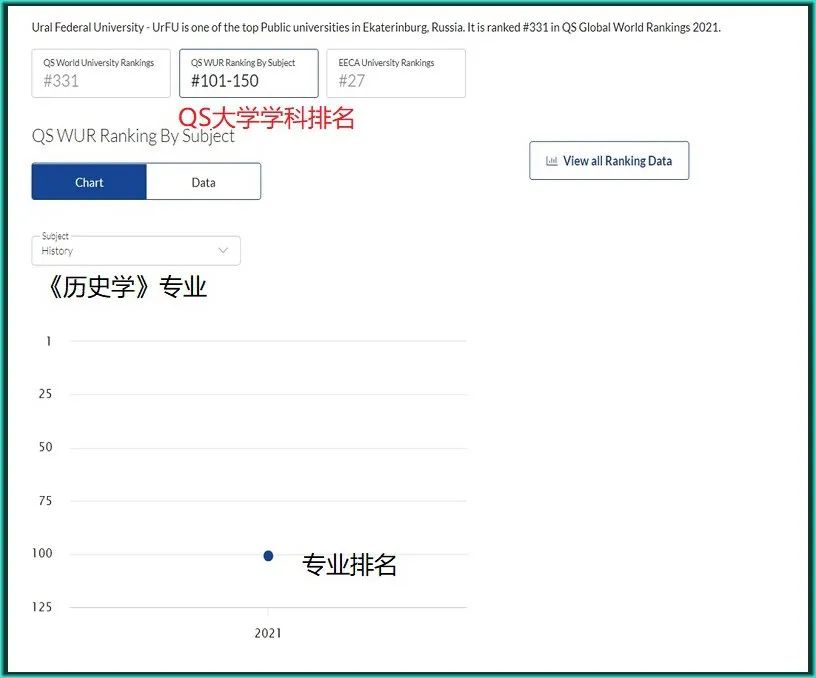Select the QS World University Rankings #331 card
This screenshot has width=816, height=678.
pos(100,73)
